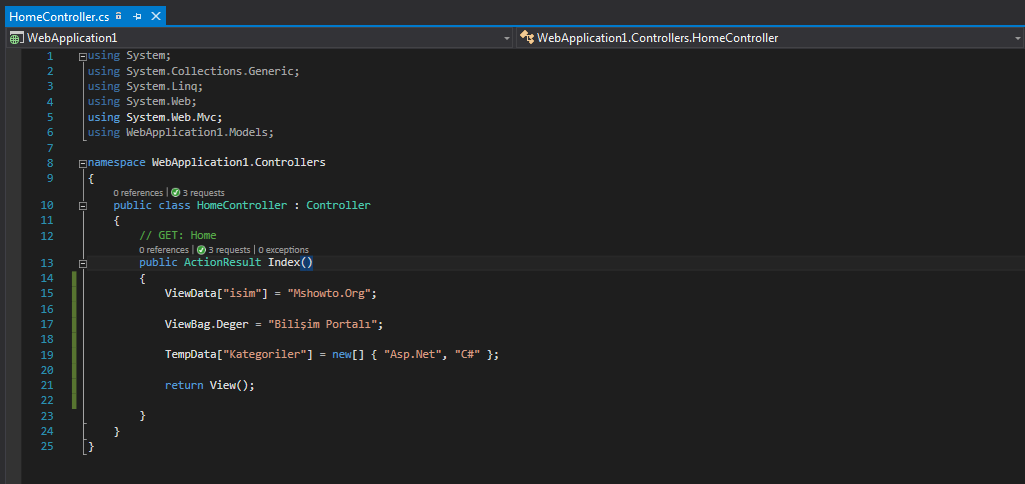Click the 'return' keyword
1025x484 pixels.
point(184,385)
